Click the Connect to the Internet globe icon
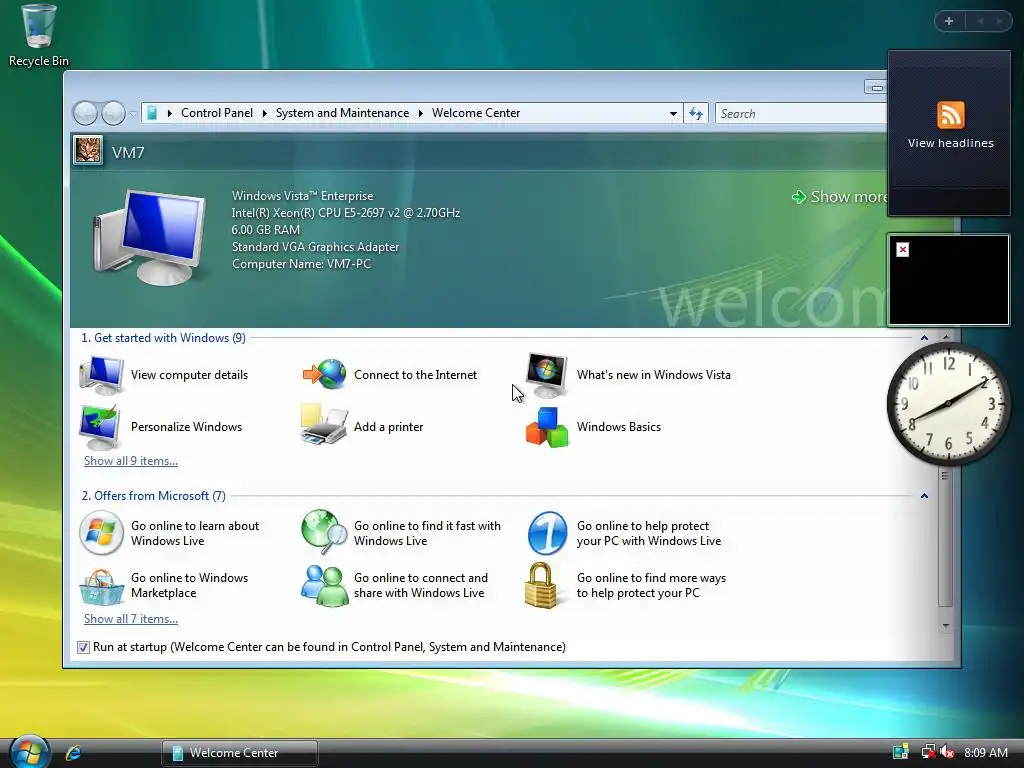Screen dimensions: 1024x768 click(325, 374)
